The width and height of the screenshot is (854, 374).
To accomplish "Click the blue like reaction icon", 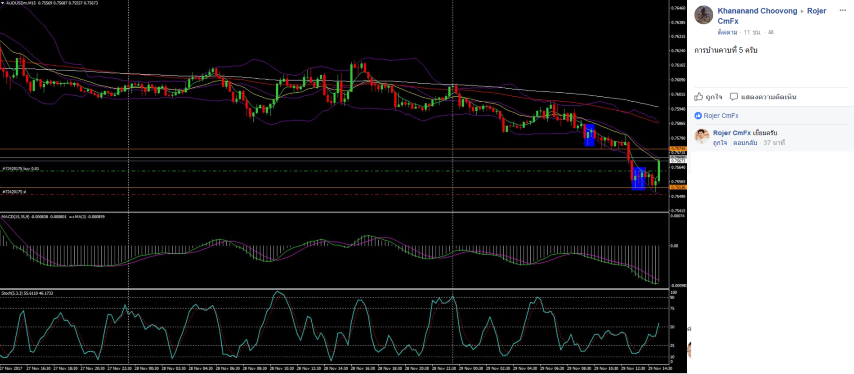I will (698, 115).
